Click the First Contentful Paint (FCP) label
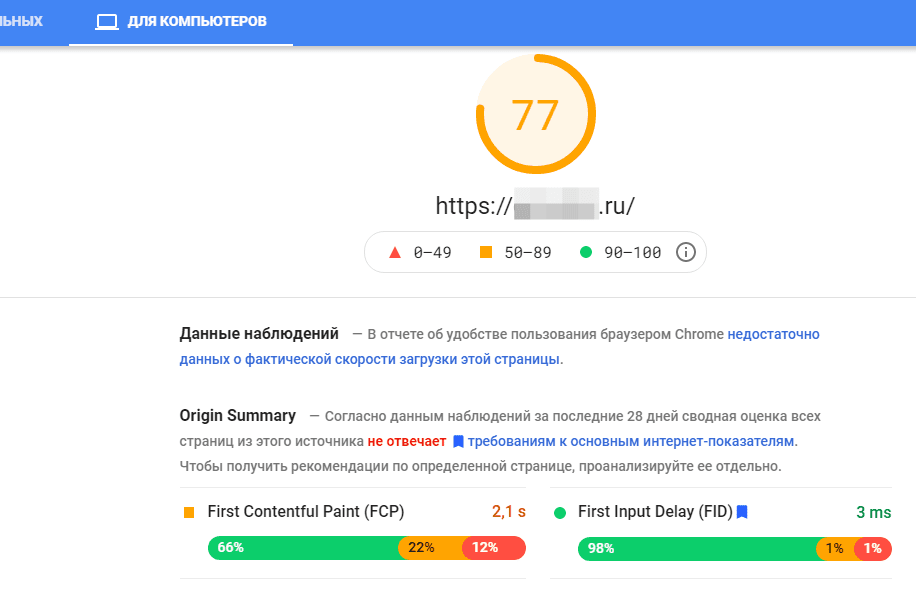The image size is (916, 595). pos(306,512)
